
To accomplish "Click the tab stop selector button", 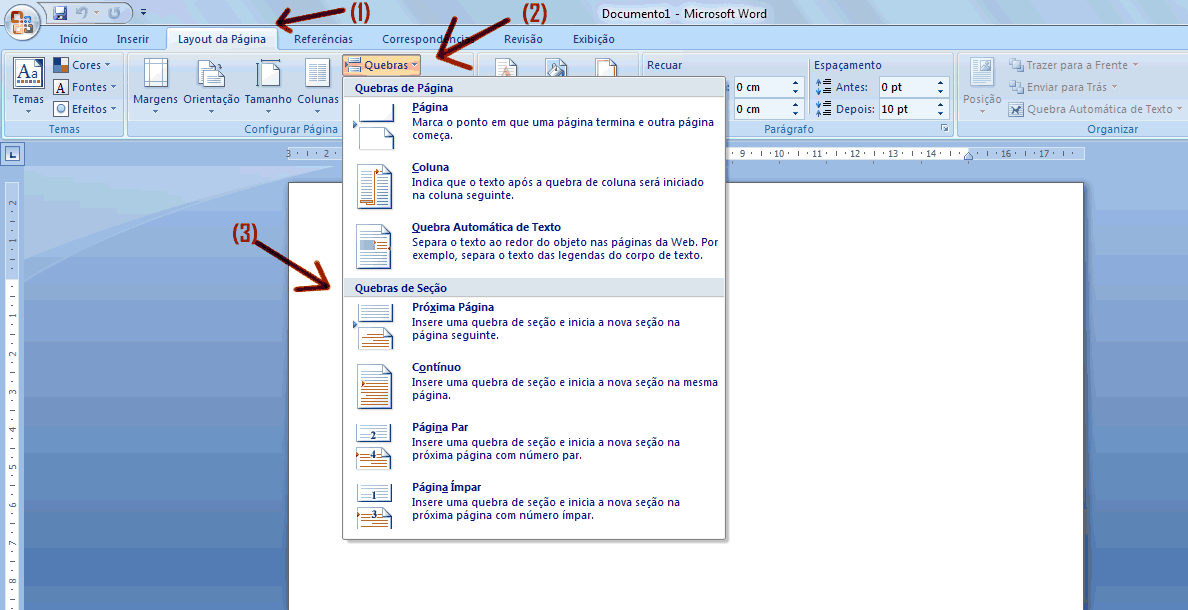I will [x=13, y=155].
